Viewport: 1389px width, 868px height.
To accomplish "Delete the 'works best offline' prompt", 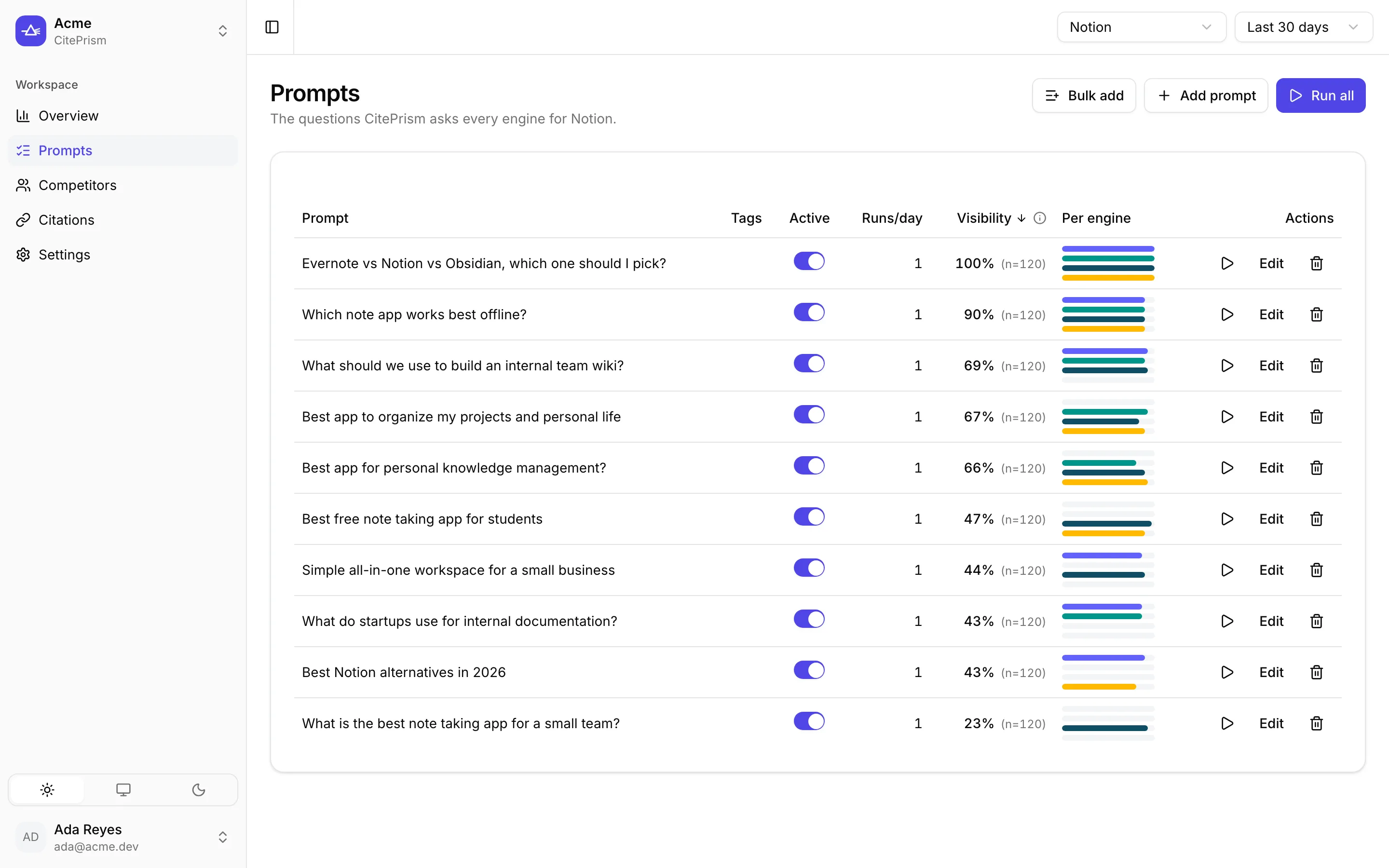I will [x=1316, y=314].
